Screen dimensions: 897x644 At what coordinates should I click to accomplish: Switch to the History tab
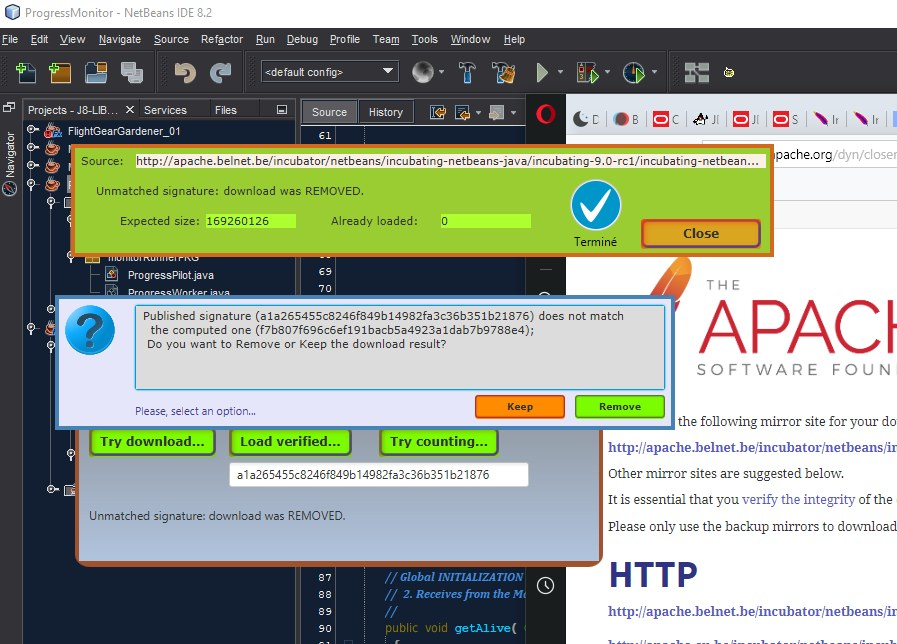[x=385, y=112]
